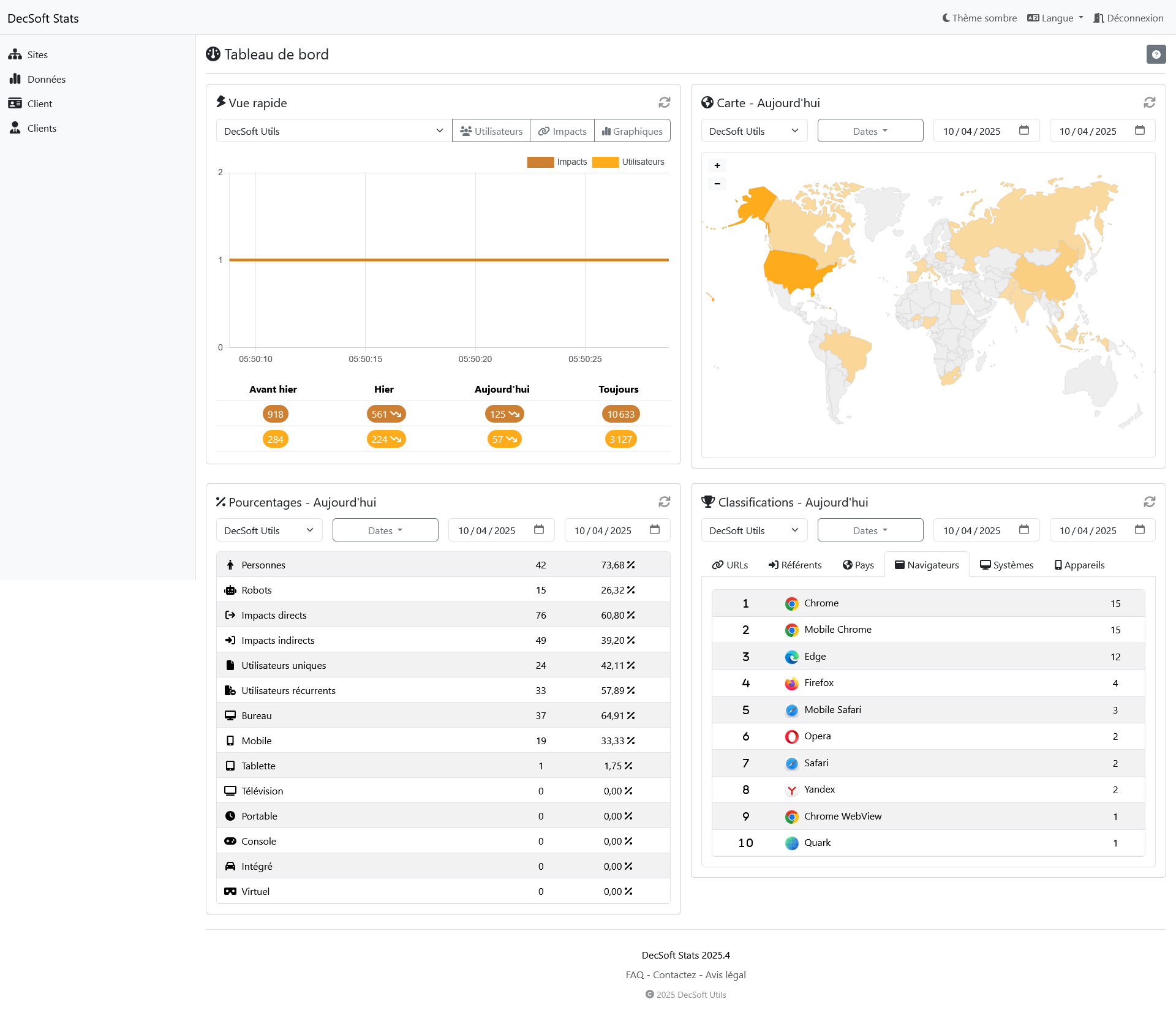Zoom in on the world map with the plus control
Image resolution: width=1176 pixels, height=1018 pixels.
point(717,165)
